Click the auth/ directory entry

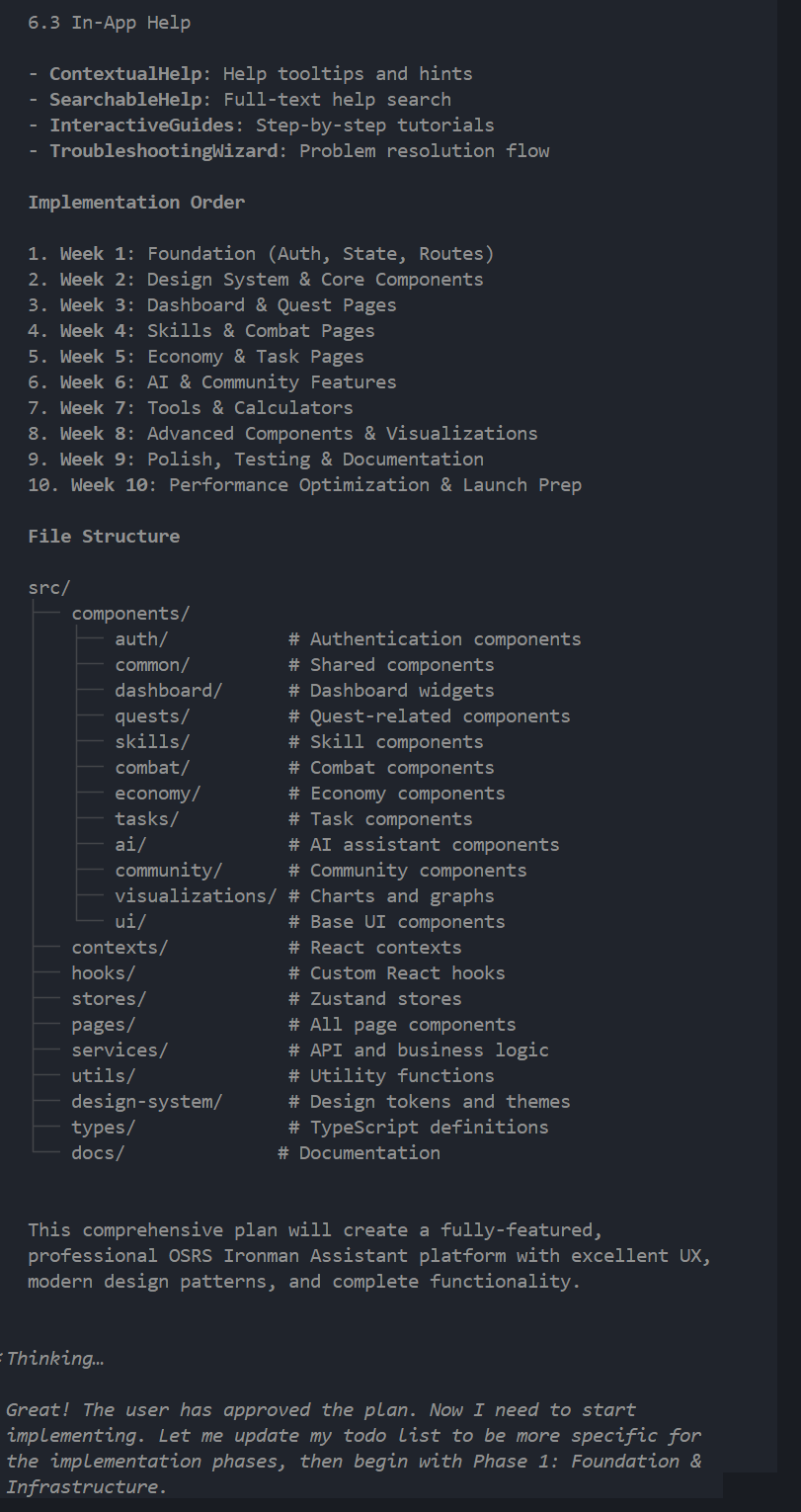[x=140, y=638]
